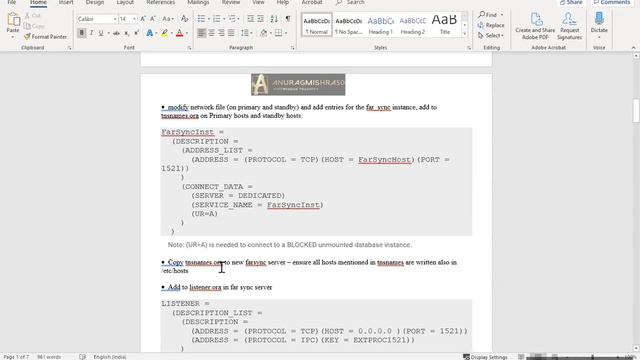Screen dimensions: 640x360
Task: Clear all formatting icon
Action: tap(184, 19)
